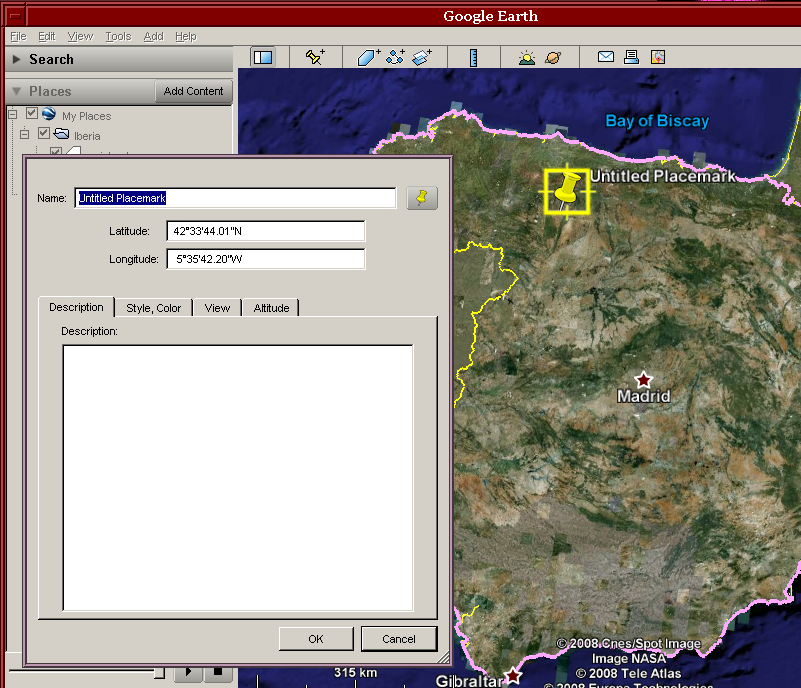Click into the Name input field

coord(235,198)
